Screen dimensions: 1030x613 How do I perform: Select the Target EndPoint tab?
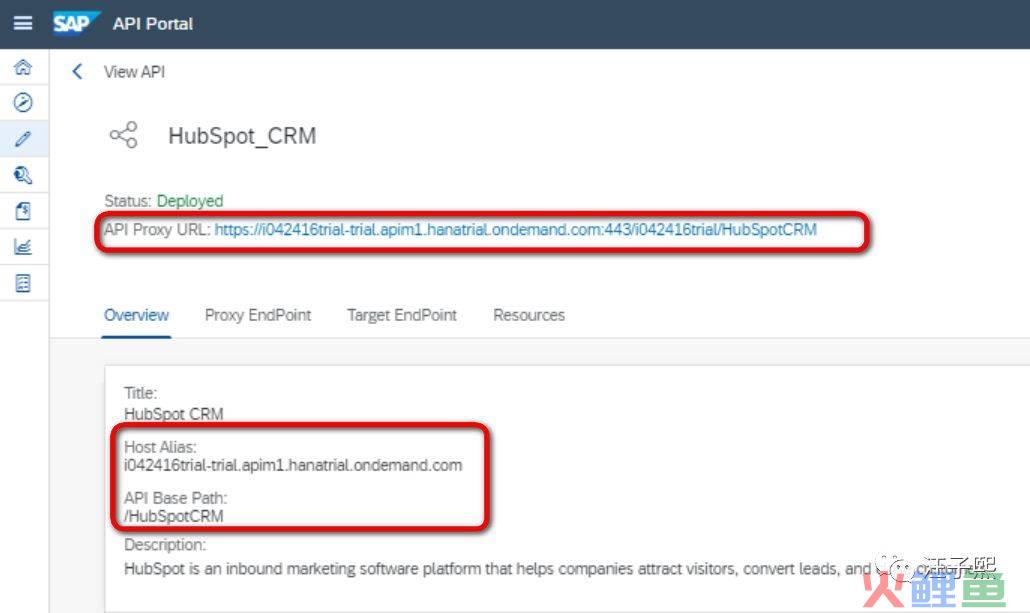(402, 315)
